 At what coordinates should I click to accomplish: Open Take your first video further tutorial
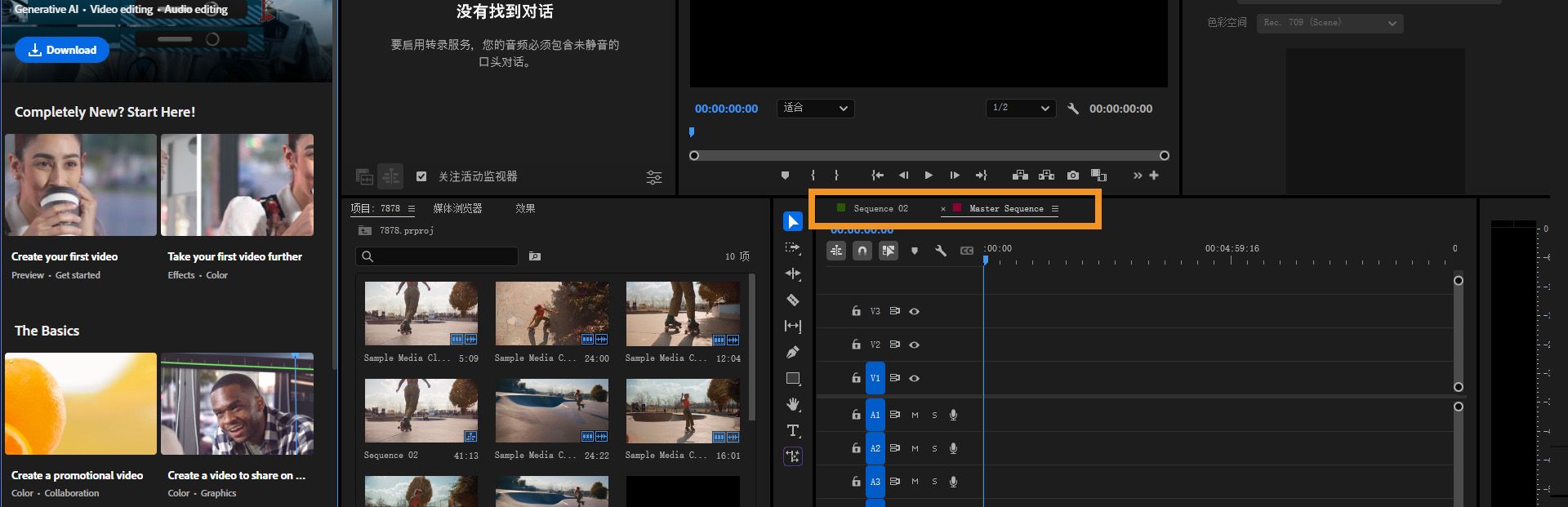tap(237, 185)
